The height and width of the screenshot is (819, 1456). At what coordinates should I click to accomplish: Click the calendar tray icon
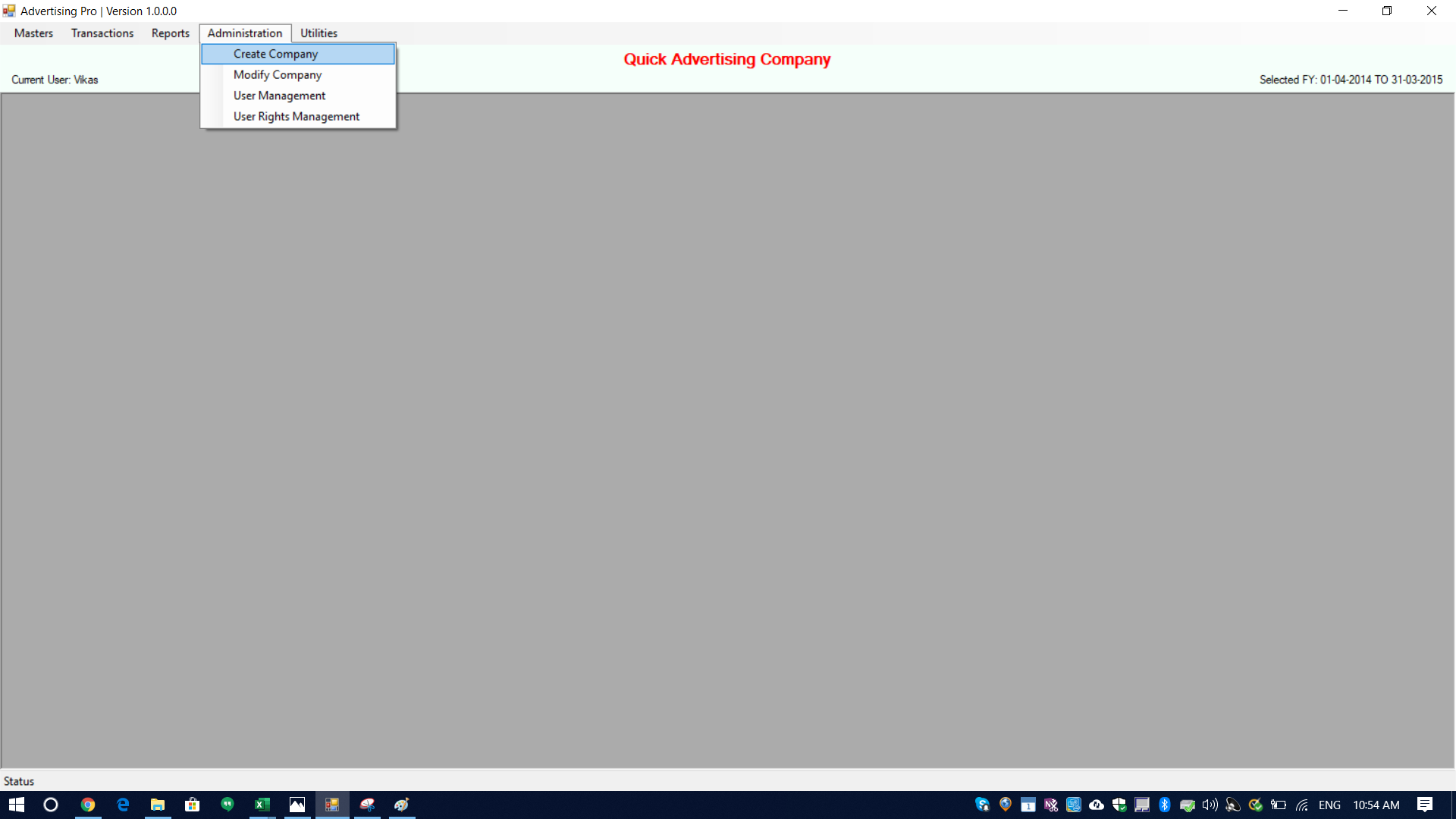(x=1028, y=805)
